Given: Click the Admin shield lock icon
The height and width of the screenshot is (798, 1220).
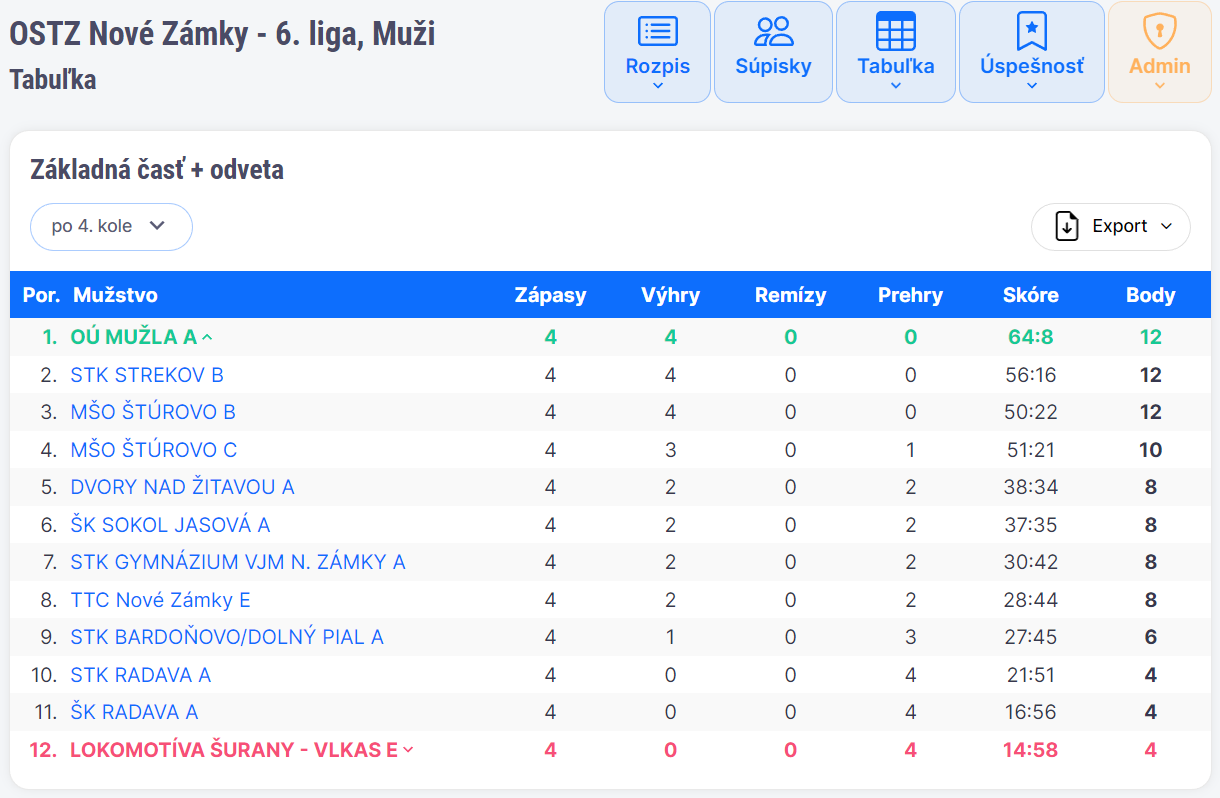Looking at the screenshot, I should pyautogui.click(x=1160, y=32).
